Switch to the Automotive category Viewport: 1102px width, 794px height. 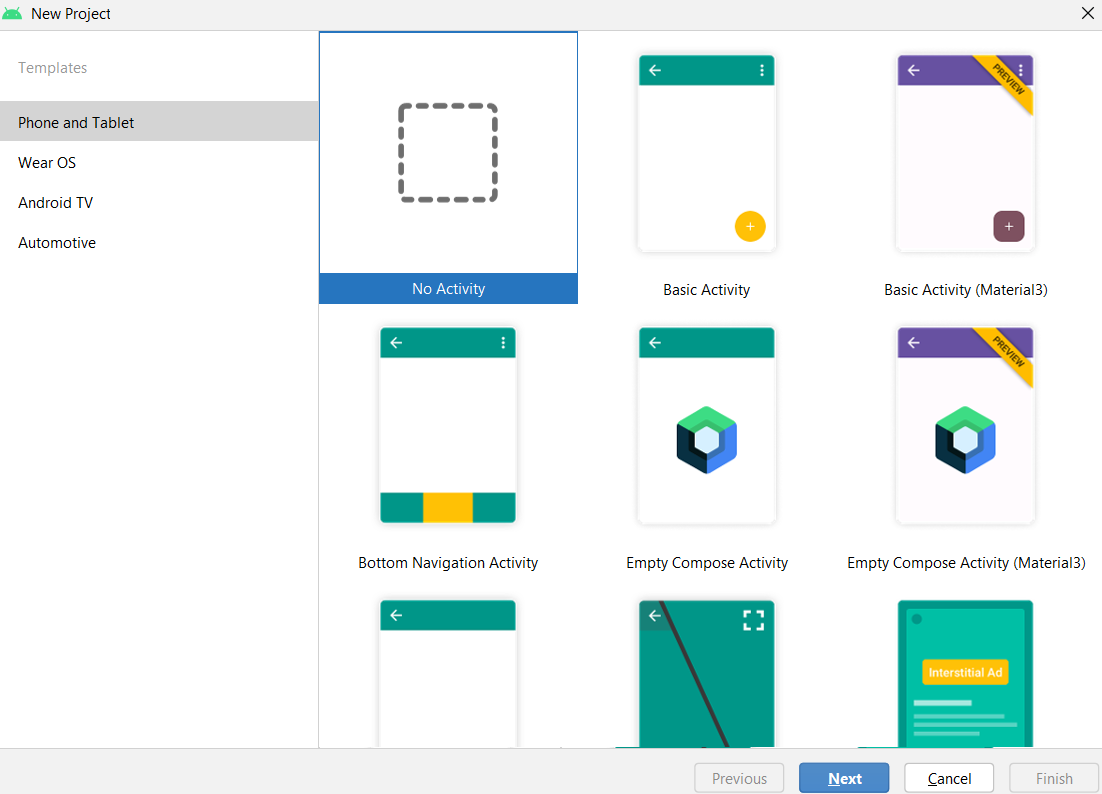point(57,242)
